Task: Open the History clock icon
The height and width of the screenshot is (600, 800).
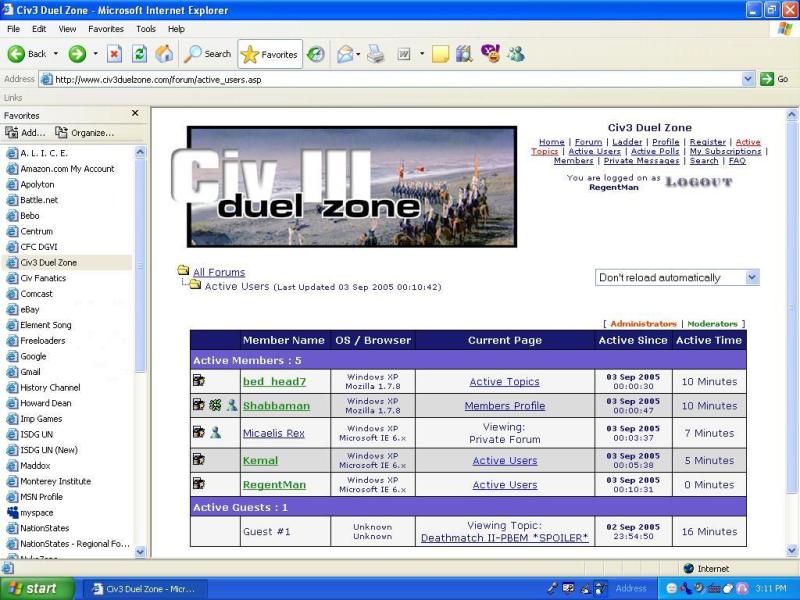Action: click(316, 54)
